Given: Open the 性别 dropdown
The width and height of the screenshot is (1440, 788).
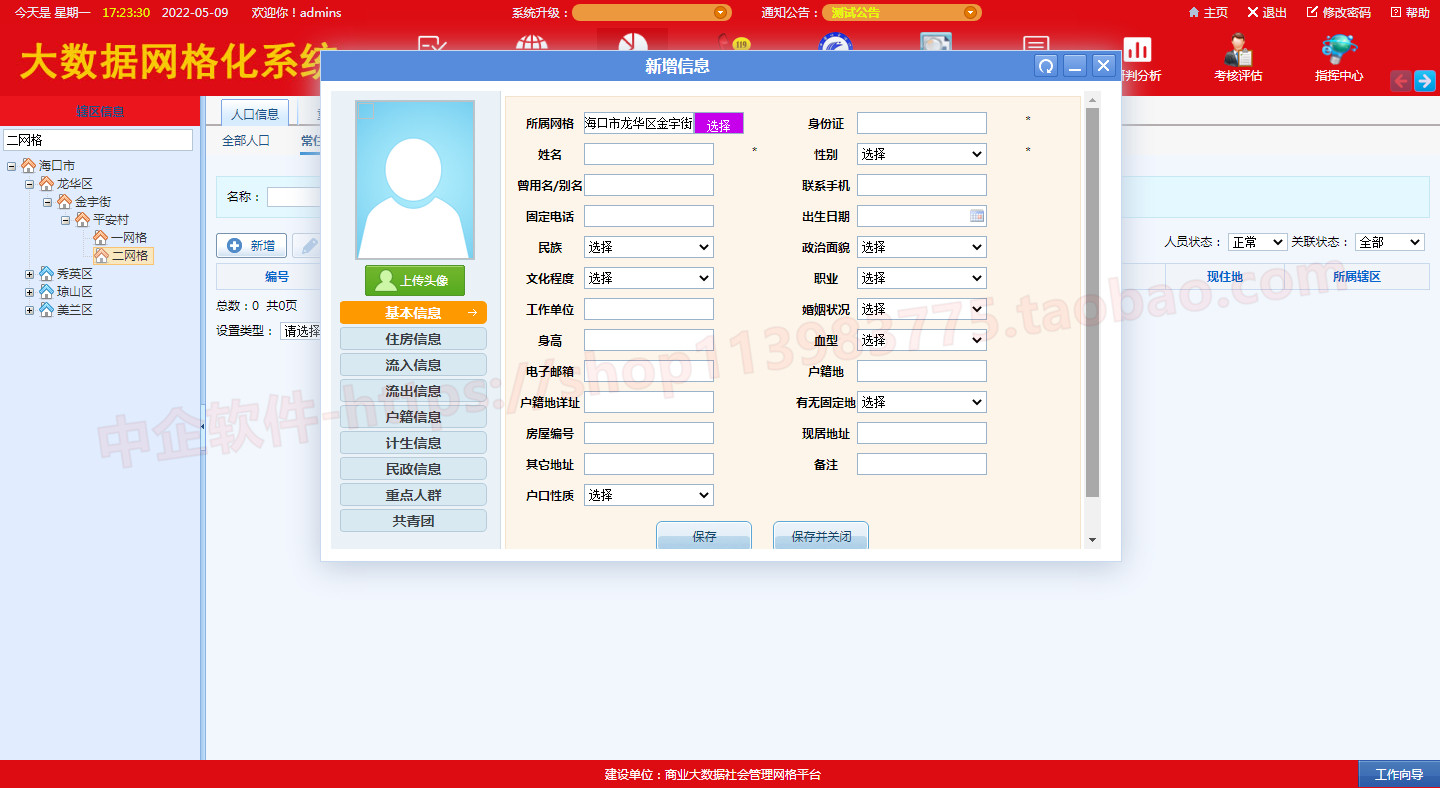Looking at the screenshot, I should pyautogui.click(x=921, y=154).
